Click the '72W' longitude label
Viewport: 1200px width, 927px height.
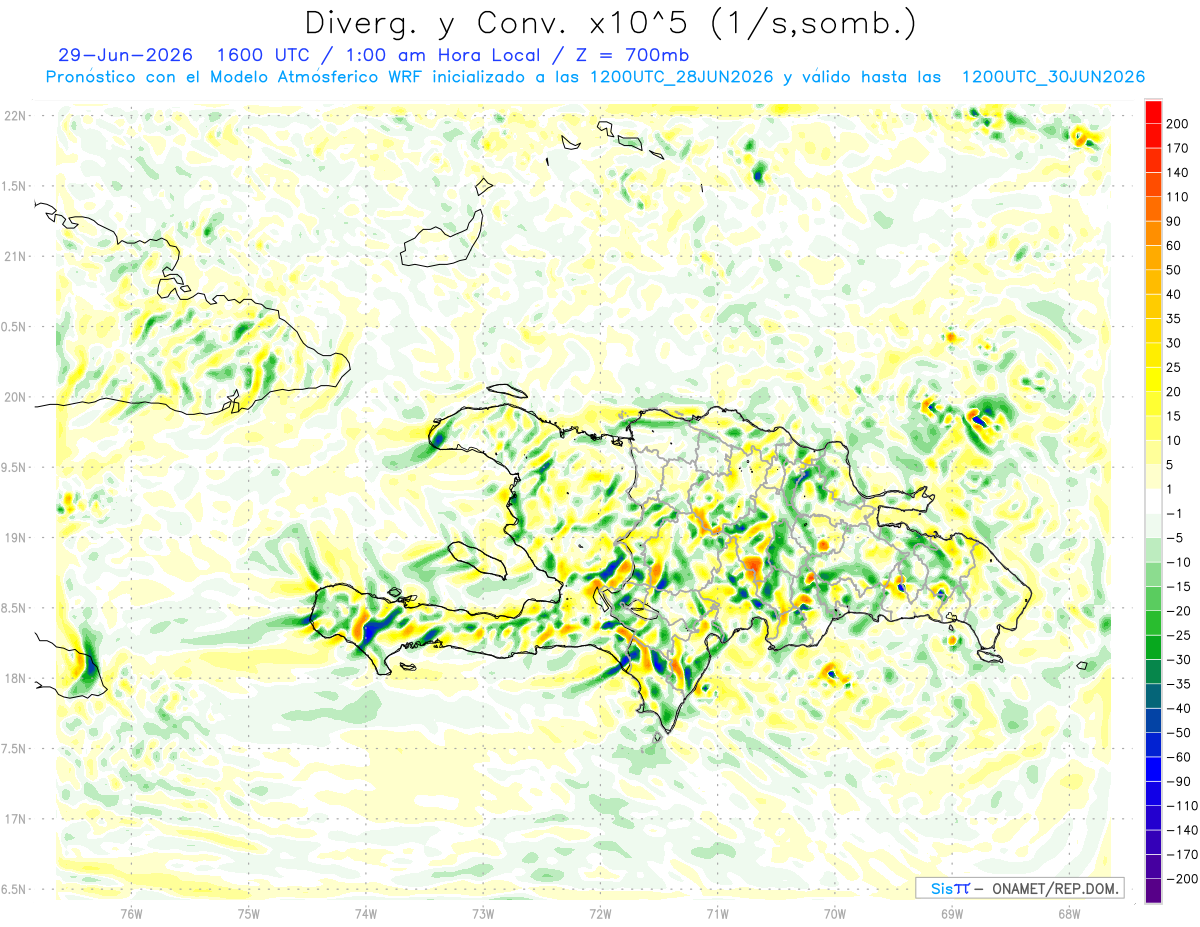(x=600, y=913)
